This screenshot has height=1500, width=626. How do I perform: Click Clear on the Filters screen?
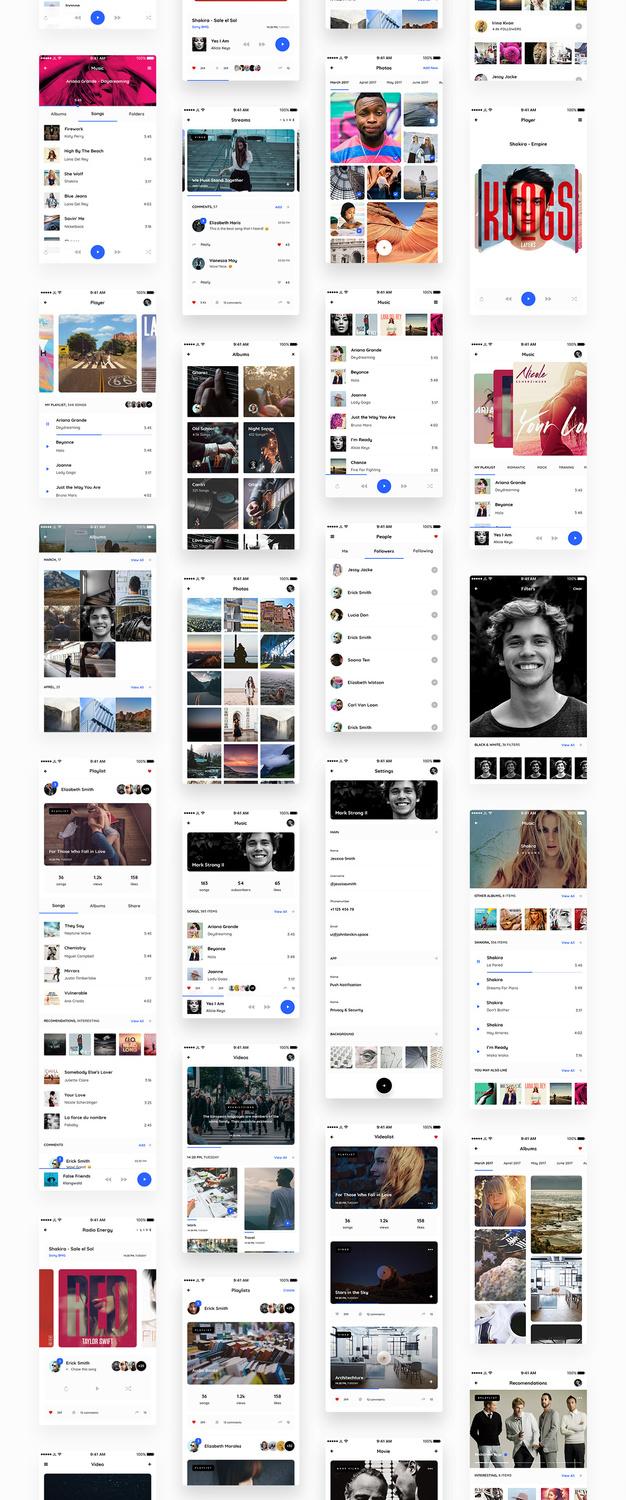tap(577, 589)
